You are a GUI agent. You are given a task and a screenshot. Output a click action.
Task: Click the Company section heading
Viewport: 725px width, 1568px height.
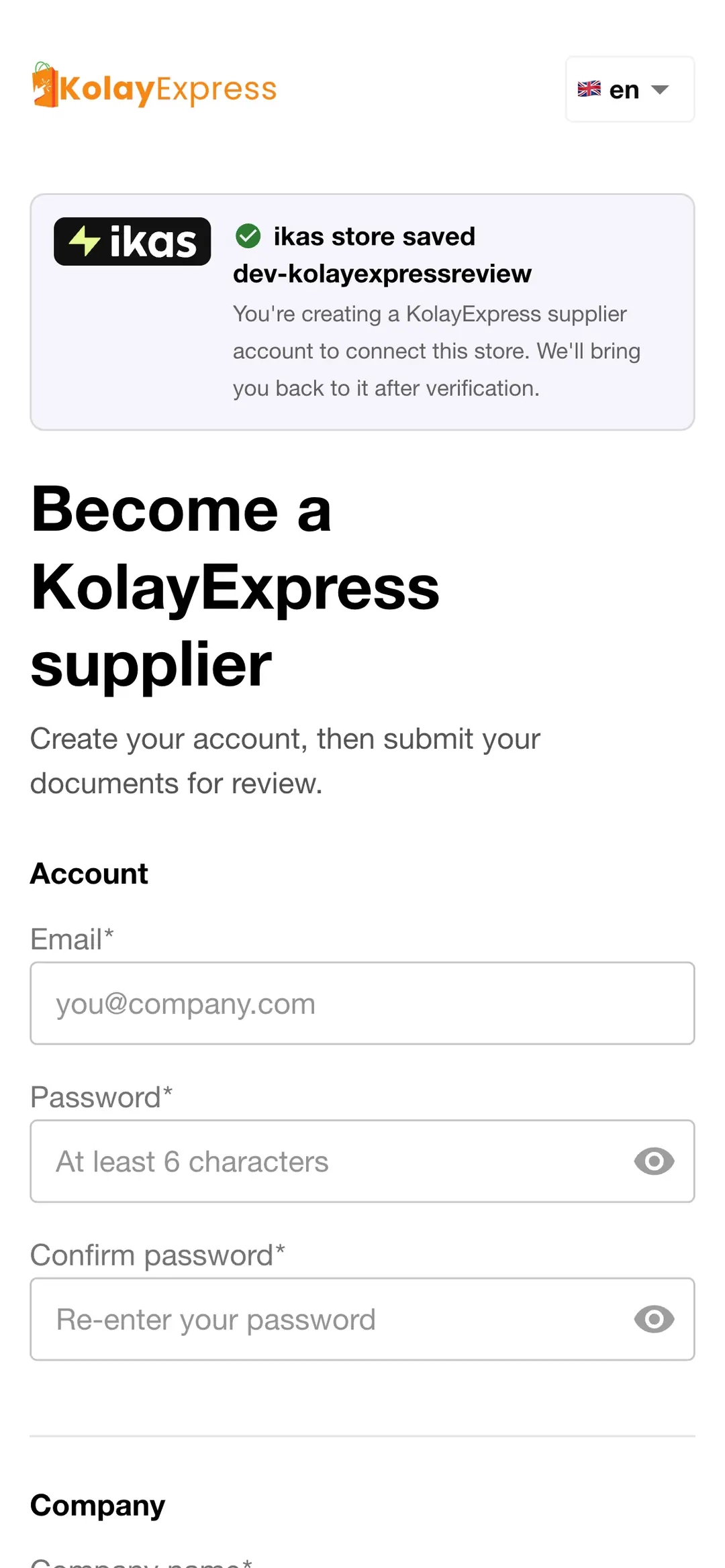pyautogui.click(x=97, y=1506)
